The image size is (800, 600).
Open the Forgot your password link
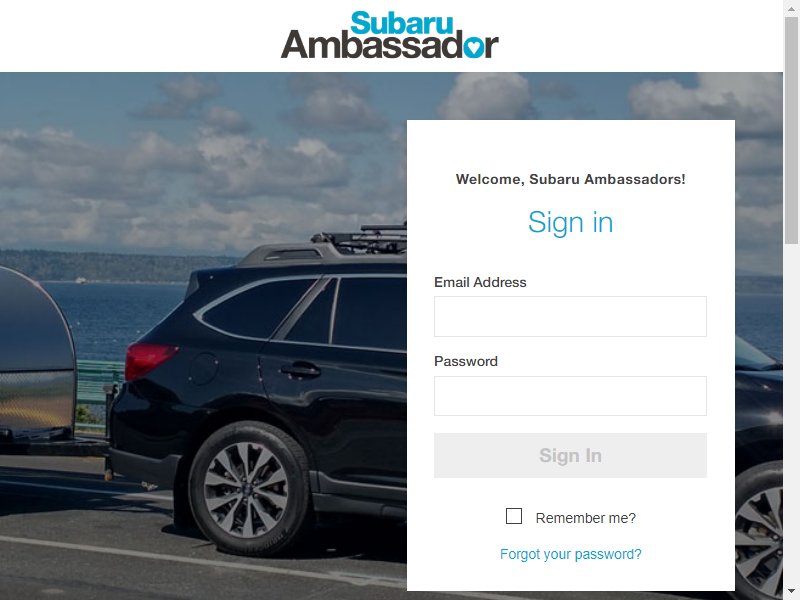coord(570,554)
